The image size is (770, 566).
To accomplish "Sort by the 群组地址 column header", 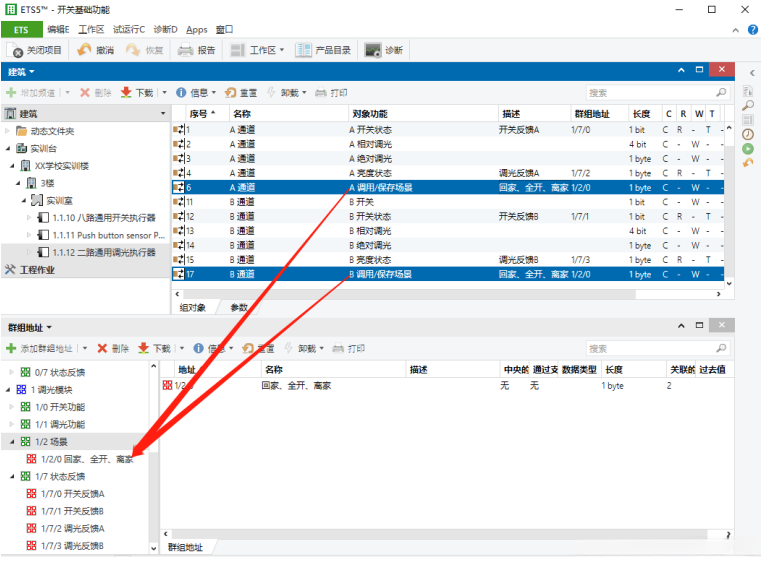I will click(599, 113).
